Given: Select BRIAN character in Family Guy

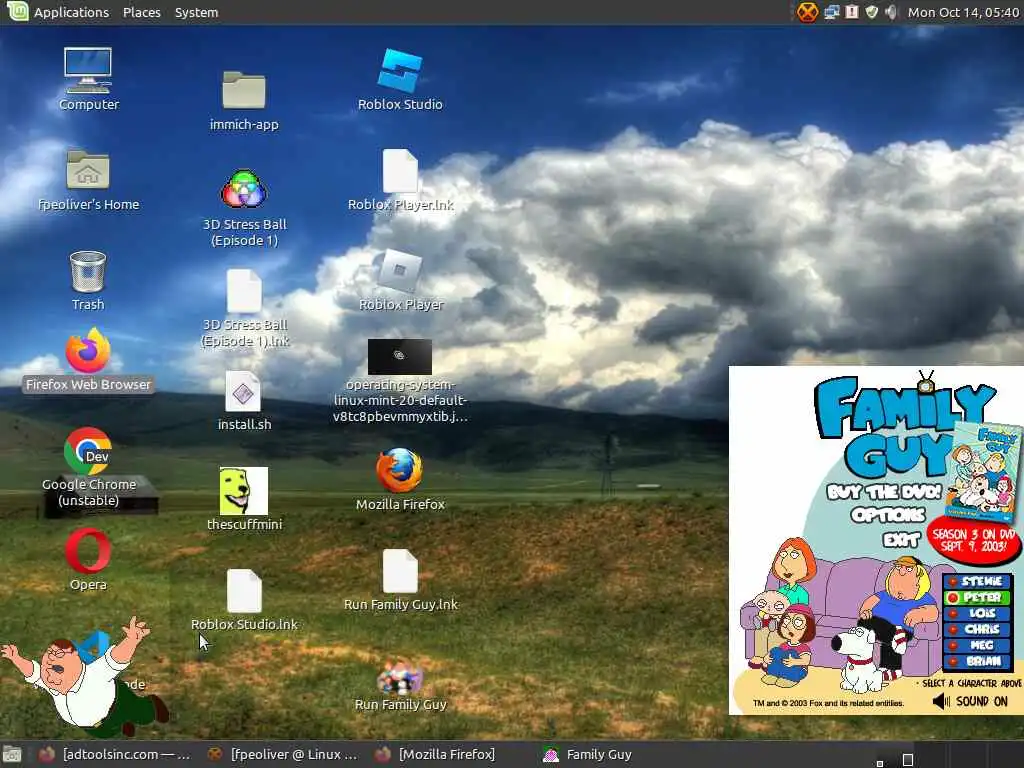Looking at the screenshot, I should point(978,661).
